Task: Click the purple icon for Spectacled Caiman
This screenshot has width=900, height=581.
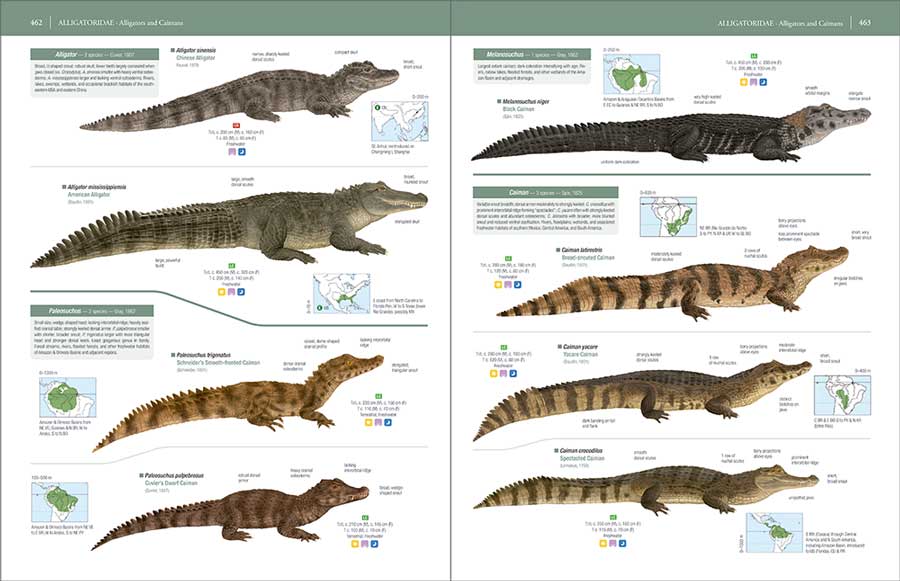Action: (612, 543)
